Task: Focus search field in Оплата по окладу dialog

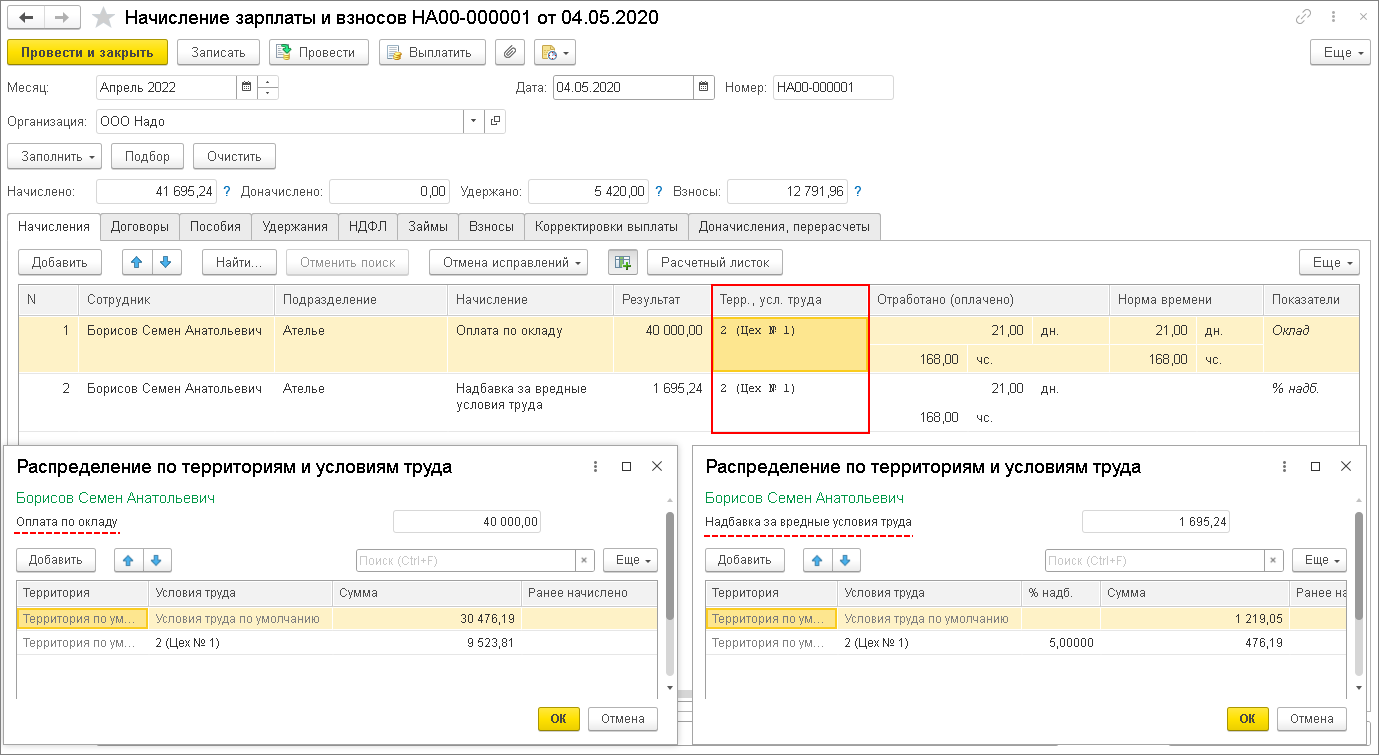Action: pyautogui.click(x=466, y=560)
